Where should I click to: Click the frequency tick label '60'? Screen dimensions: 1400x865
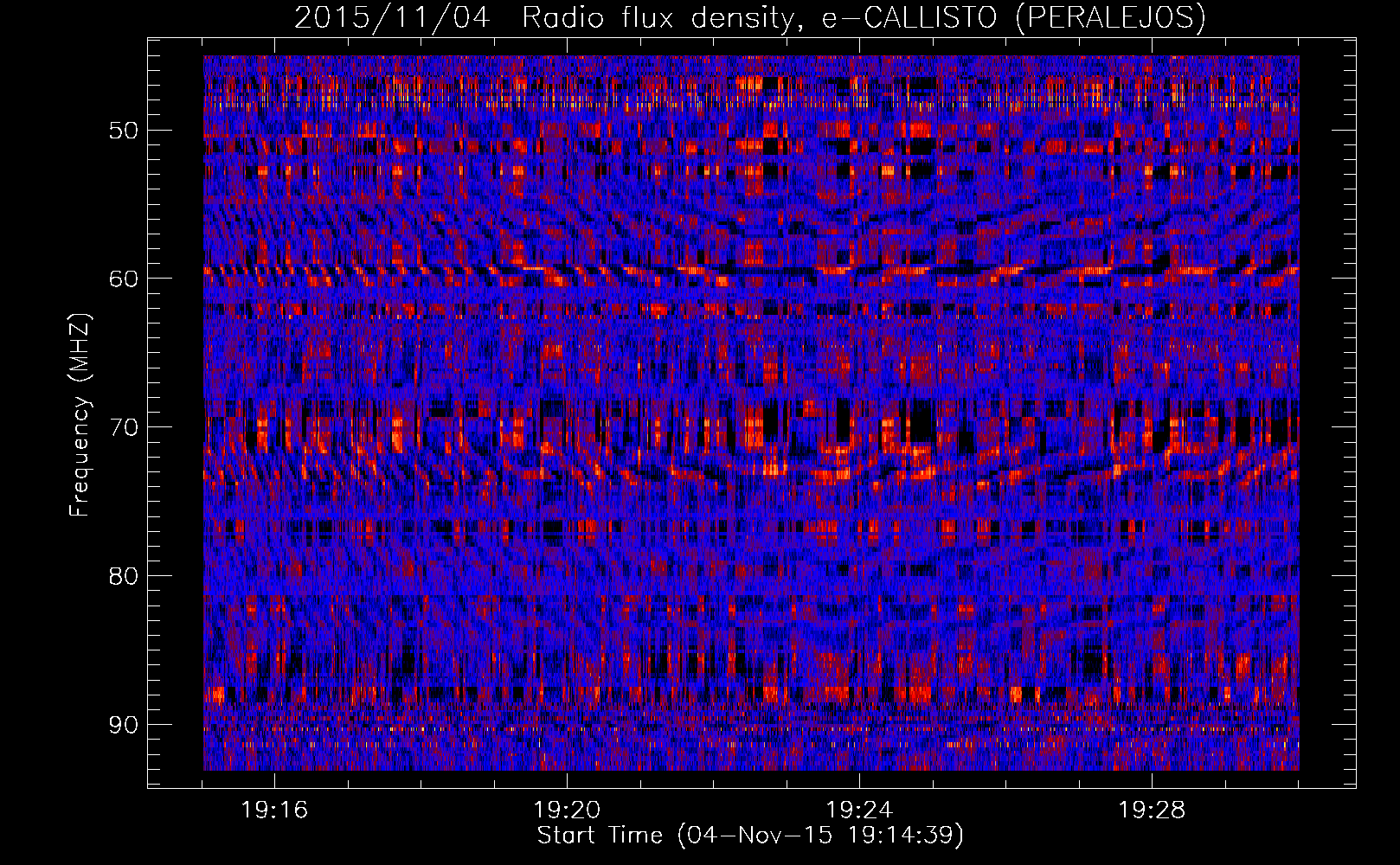[123, 279]
